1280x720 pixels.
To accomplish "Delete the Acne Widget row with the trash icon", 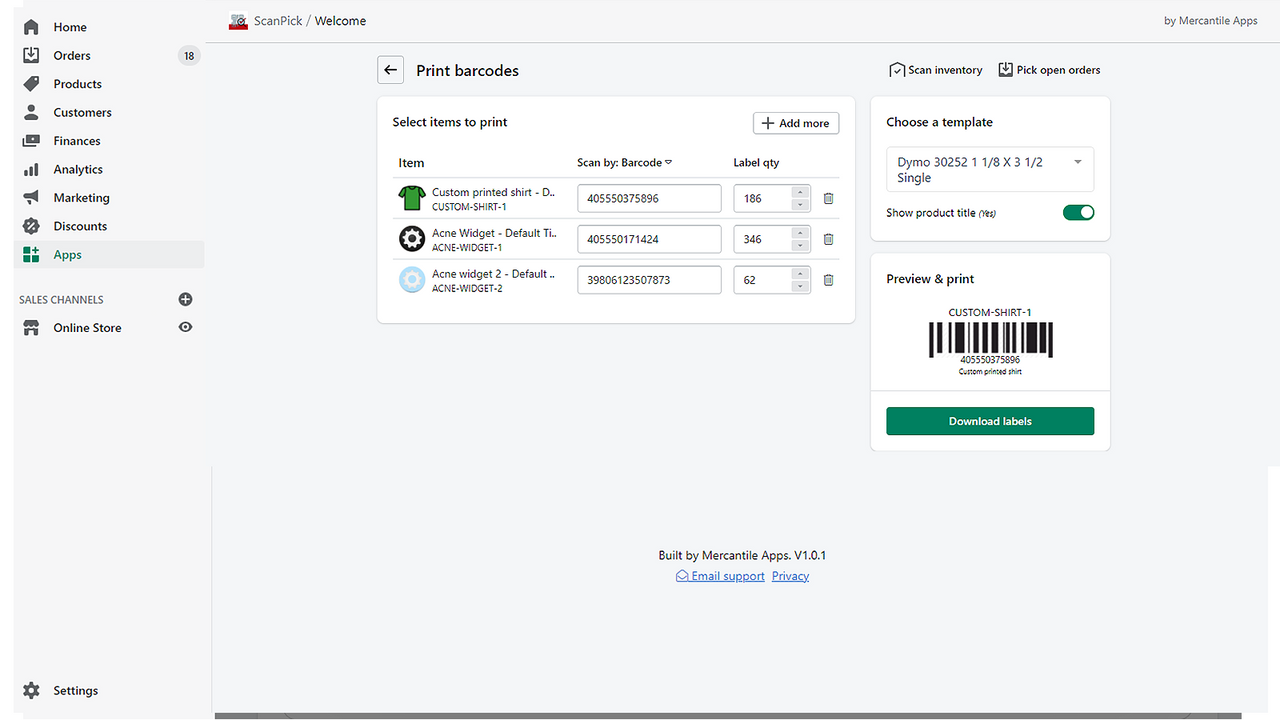I will (828, 239).
